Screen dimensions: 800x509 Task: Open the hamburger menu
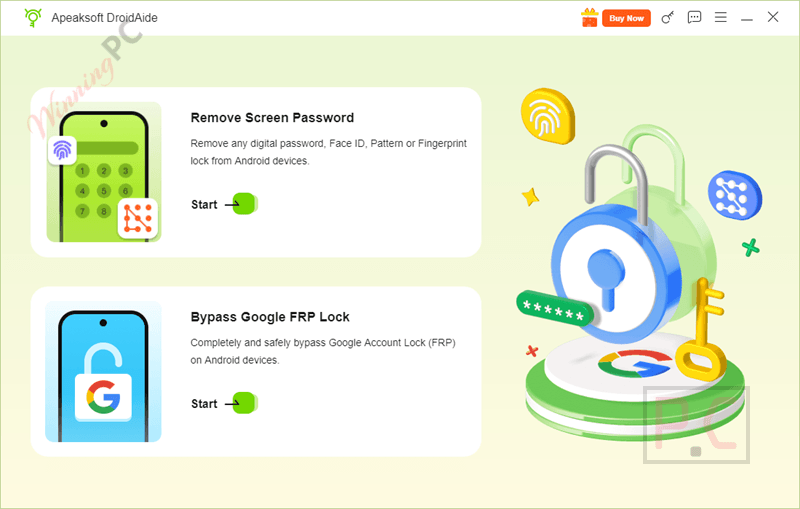click(720, 17)
